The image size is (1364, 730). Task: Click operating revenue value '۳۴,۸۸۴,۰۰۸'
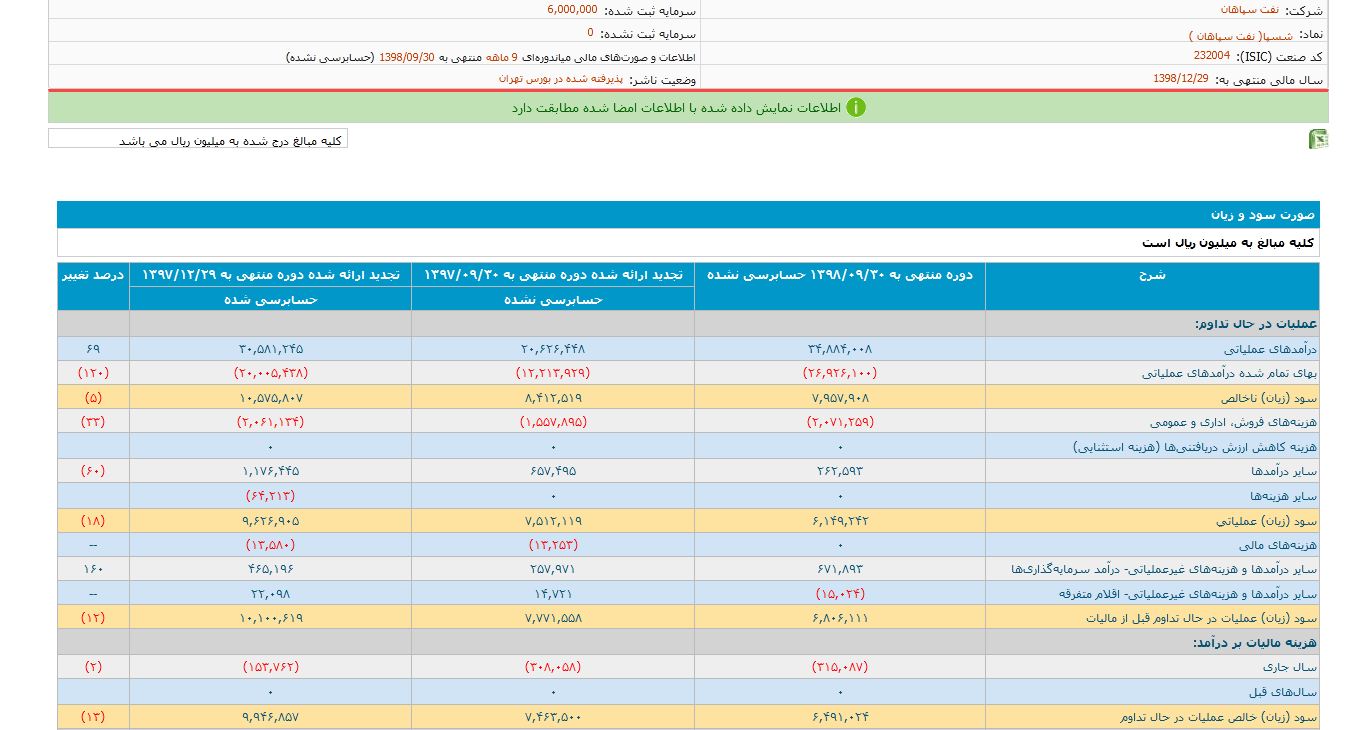[x=839, y=349]
